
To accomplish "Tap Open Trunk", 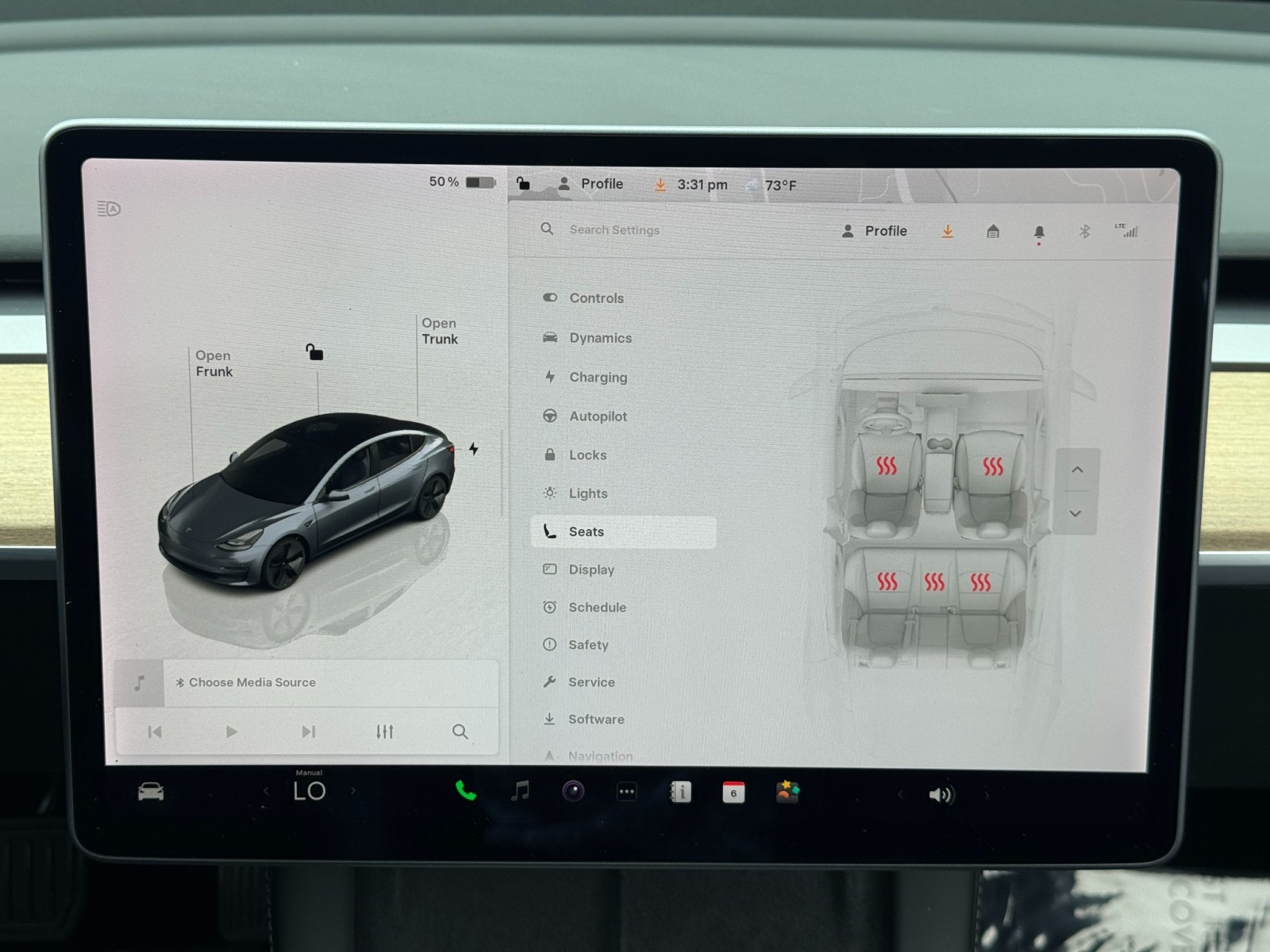I will tap(439, 331).
